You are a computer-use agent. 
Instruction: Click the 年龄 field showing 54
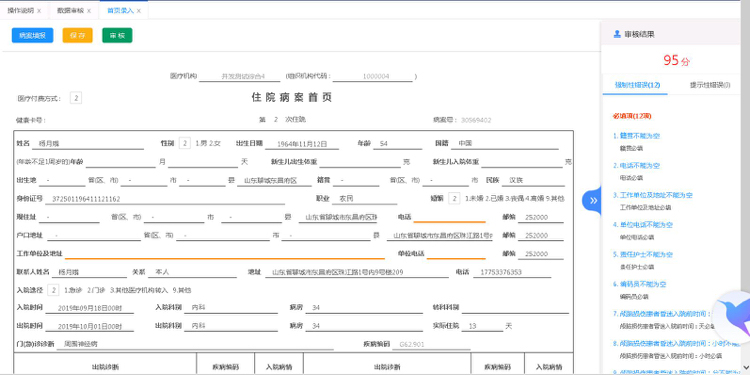click(x=397, y=143)
